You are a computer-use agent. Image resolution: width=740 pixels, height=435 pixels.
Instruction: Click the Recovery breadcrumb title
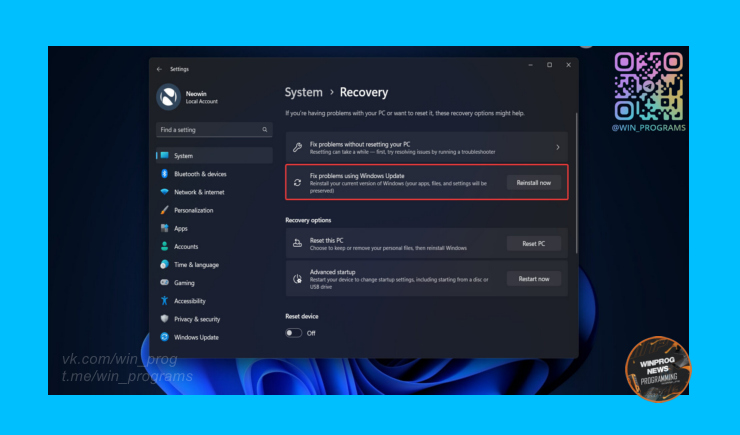click(364, 92)
